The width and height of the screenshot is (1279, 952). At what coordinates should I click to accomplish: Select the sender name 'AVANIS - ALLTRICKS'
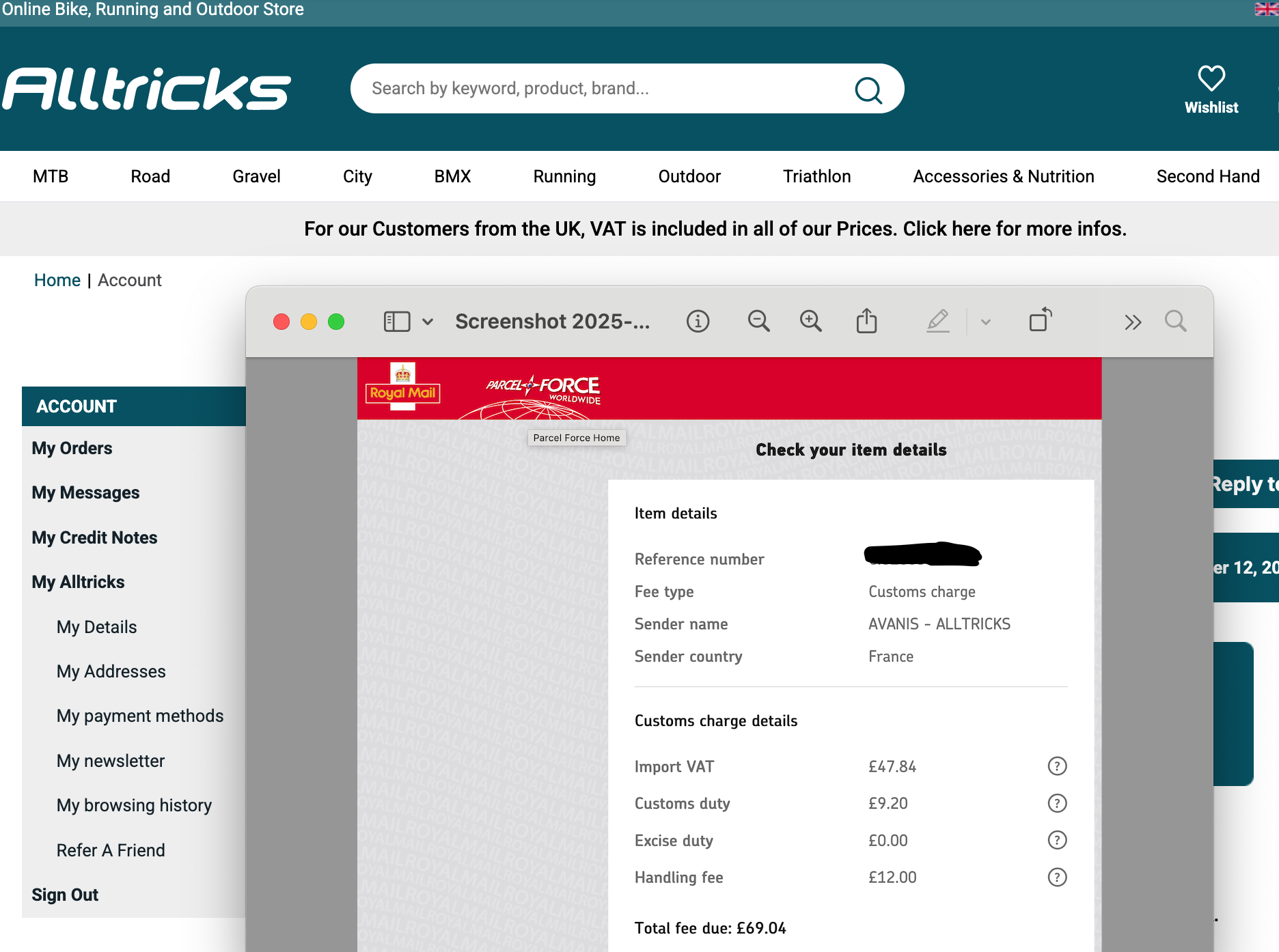[x=939, y=624]
